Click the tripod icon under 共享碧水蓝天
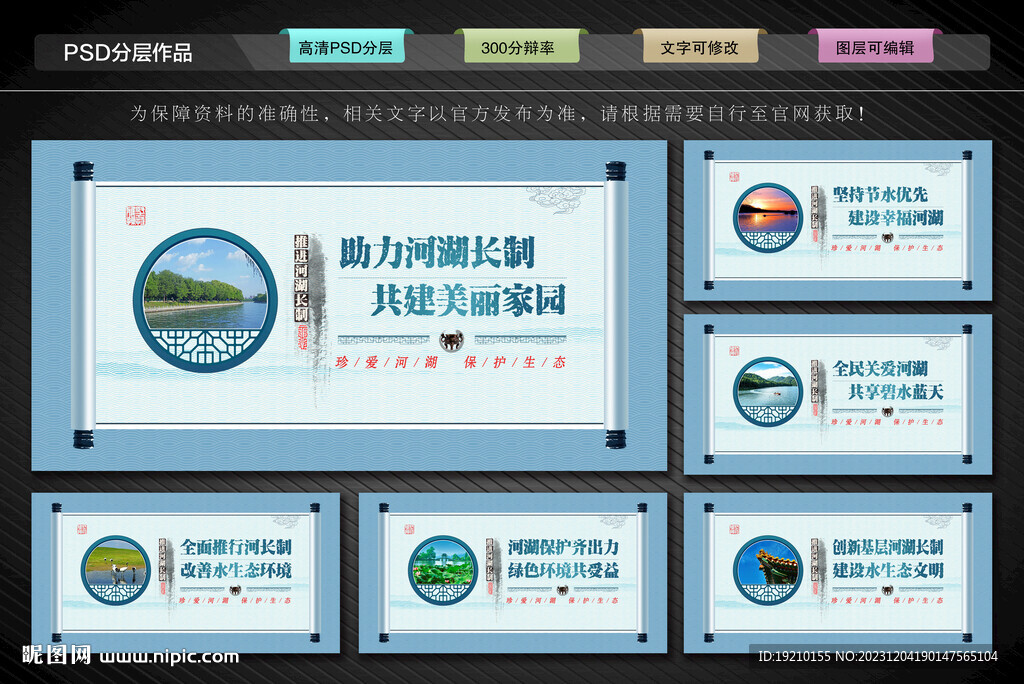This screenshot has width=1024, height=684. point(888,412)
